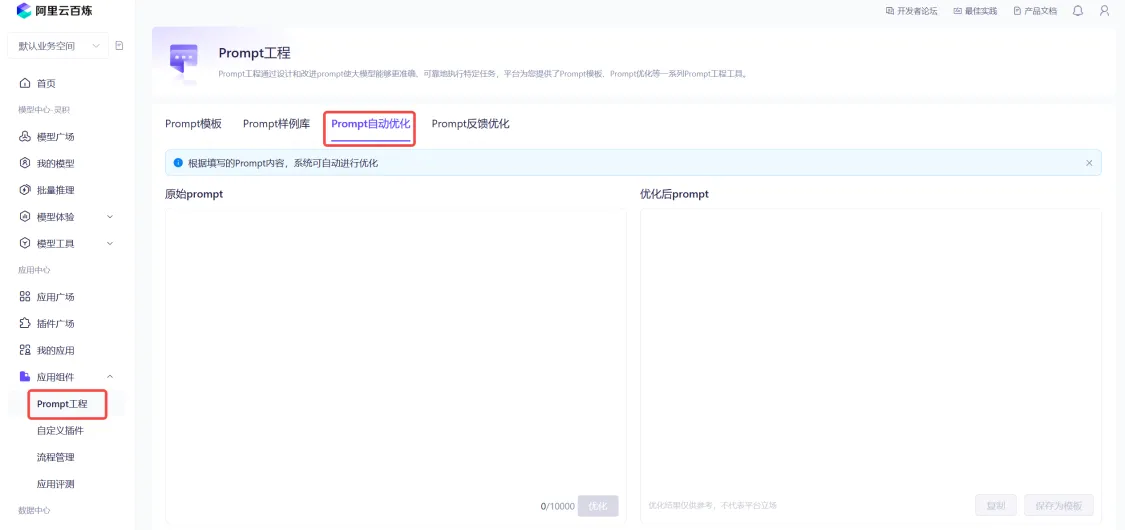
Task: Expand the 模型体验 chevron
Action: pos(110,217)
